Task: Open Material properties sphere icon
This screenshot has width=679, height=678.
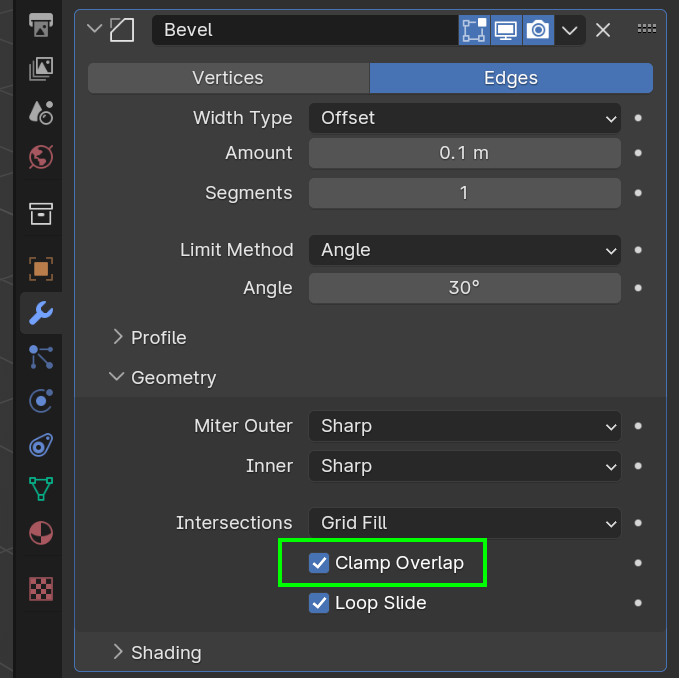Action: click(41, 532)
